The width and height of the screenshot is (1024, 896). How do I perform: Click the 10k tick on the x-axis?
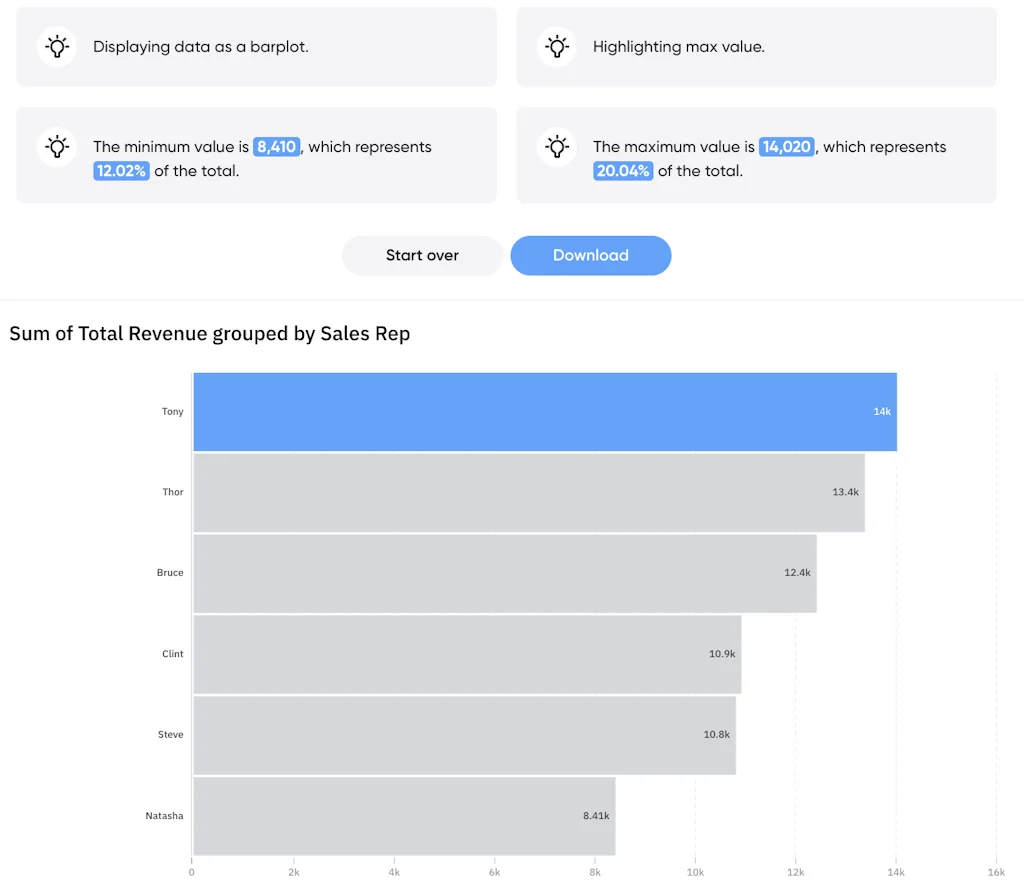coord(695,872)
